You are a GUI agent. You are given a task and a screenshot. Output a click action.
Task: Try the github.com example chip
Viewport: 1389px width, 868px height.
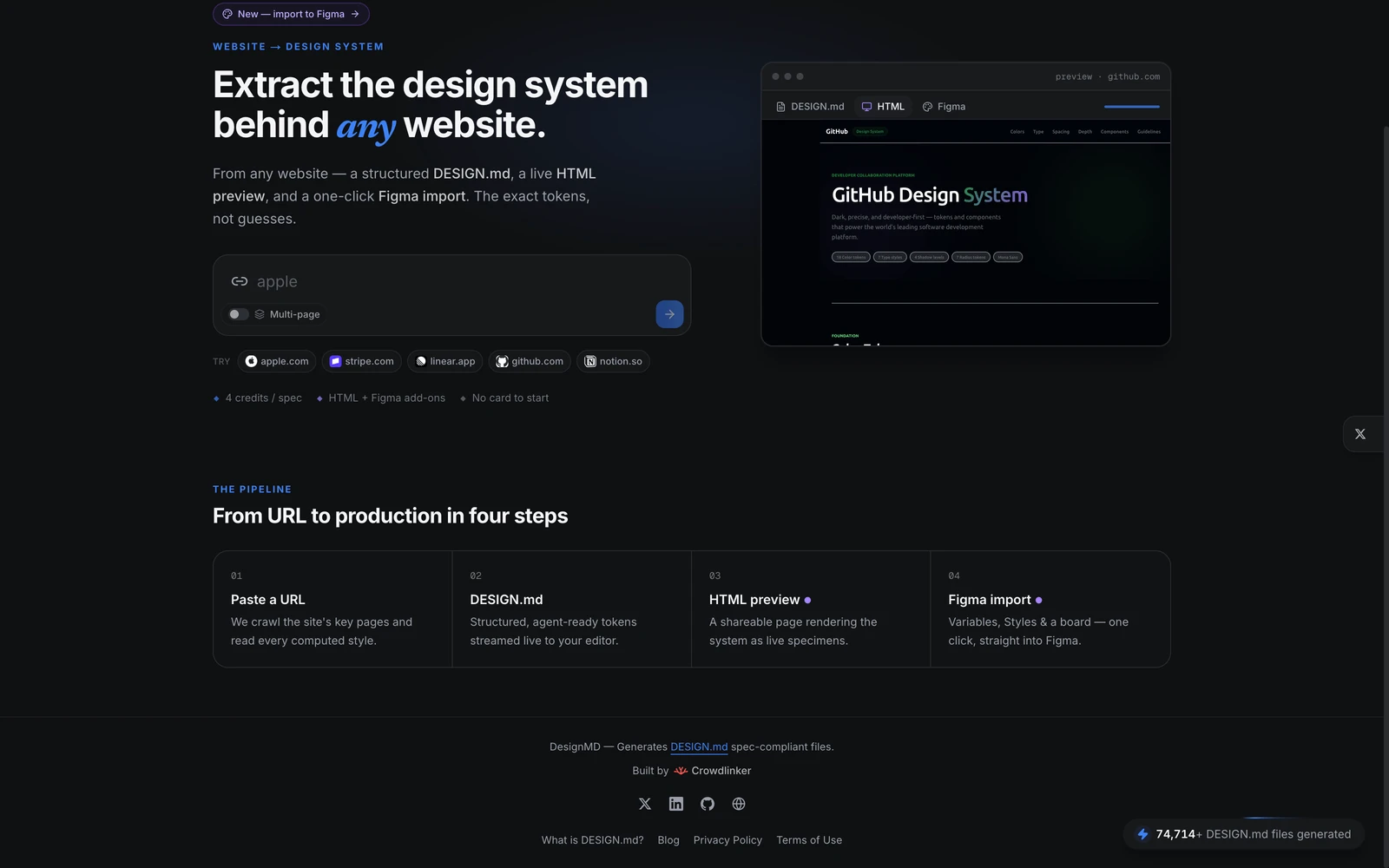tap(530, 361)
